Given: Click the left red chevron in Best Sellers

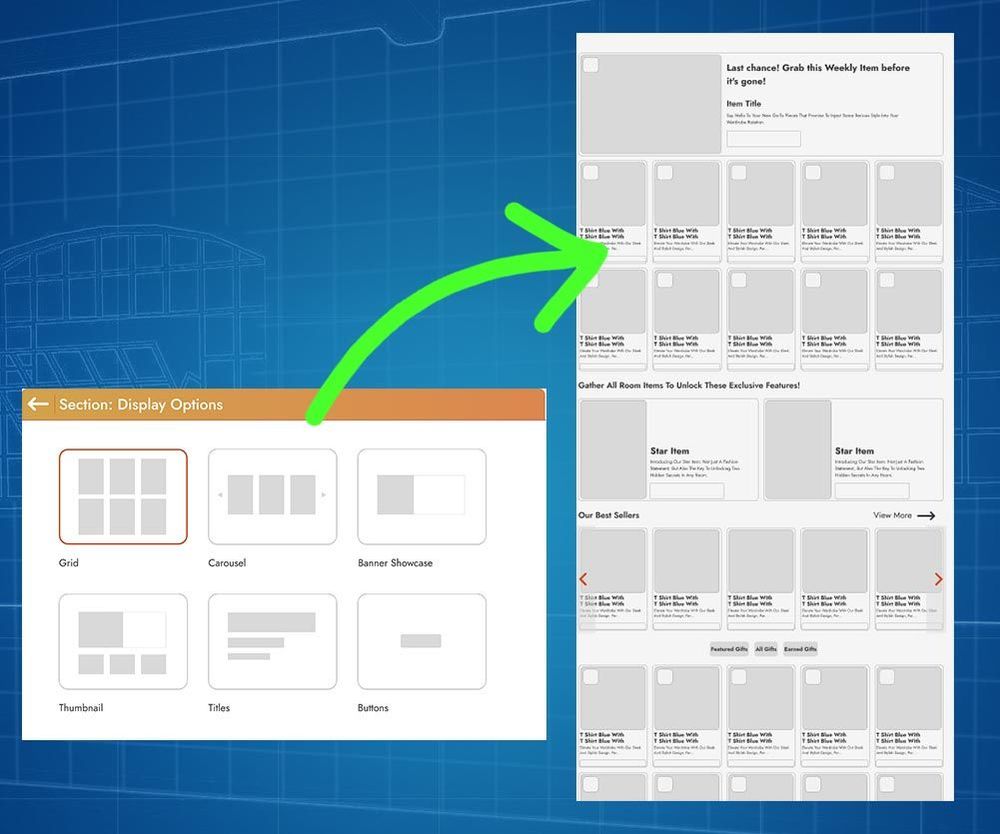Looking at the screenshot, I should click(x=584, y=579).
